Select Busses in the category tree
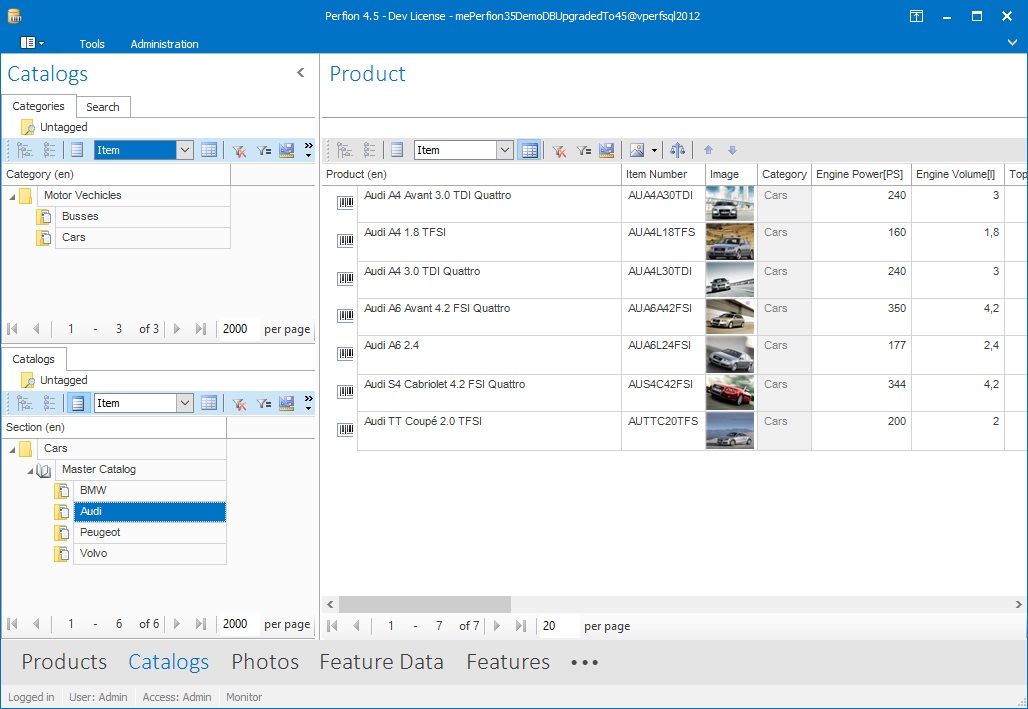Image resolution: width=1028 pixels, height=709 pixels. point(143,216)
